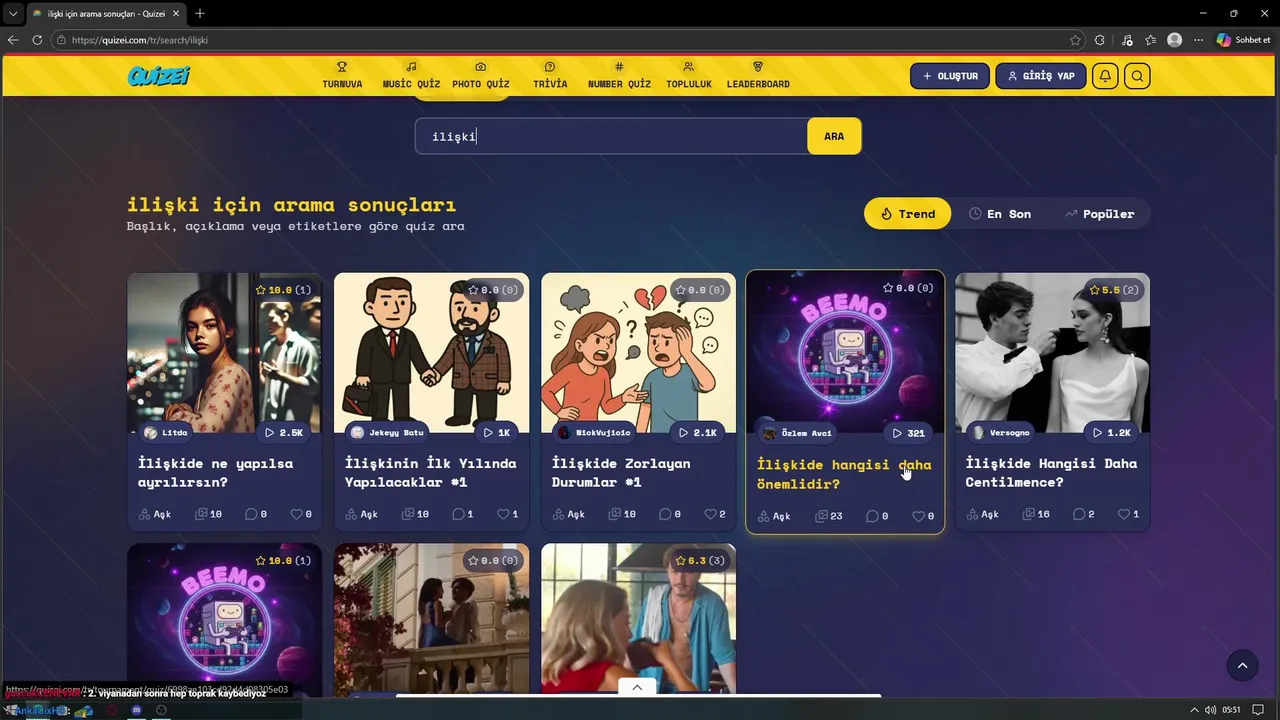Bookmark this page with the star icon
The height and width of the screenshot is (720, 1280).
(x=1075, y=40)
